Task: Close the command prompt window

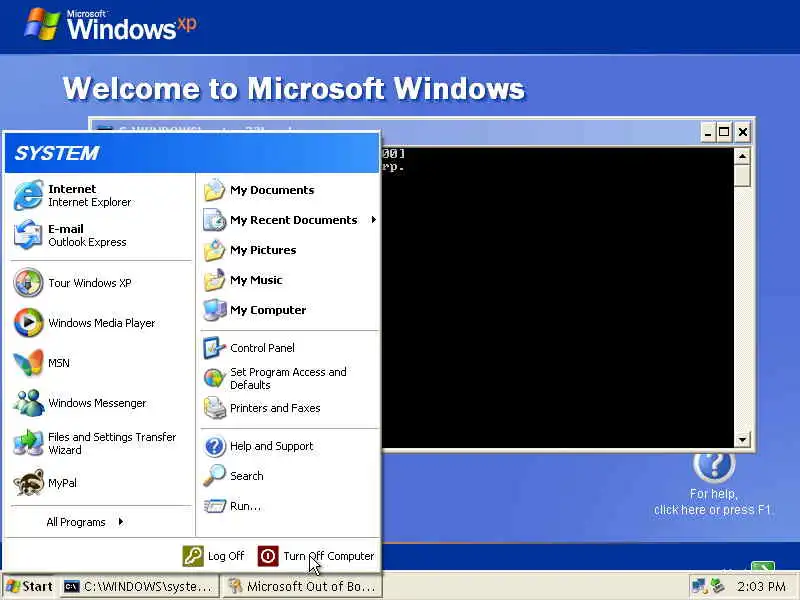Action: click(x=742, y=133)
